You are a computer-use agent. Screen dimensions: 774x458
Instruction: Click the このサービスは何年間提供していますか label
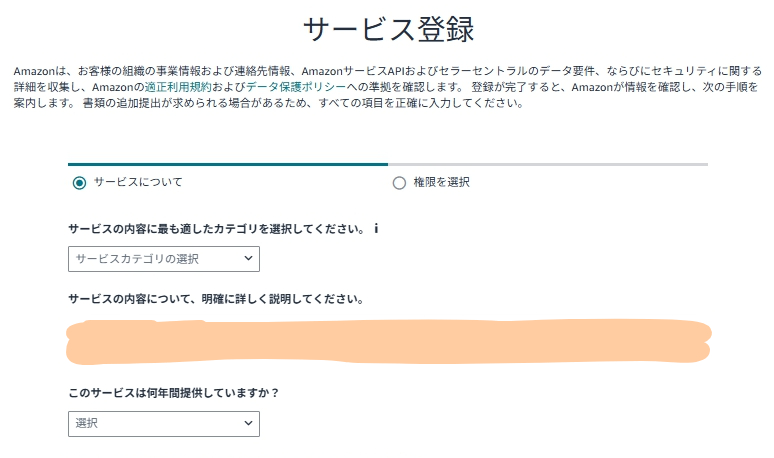(x=173, y=392)
